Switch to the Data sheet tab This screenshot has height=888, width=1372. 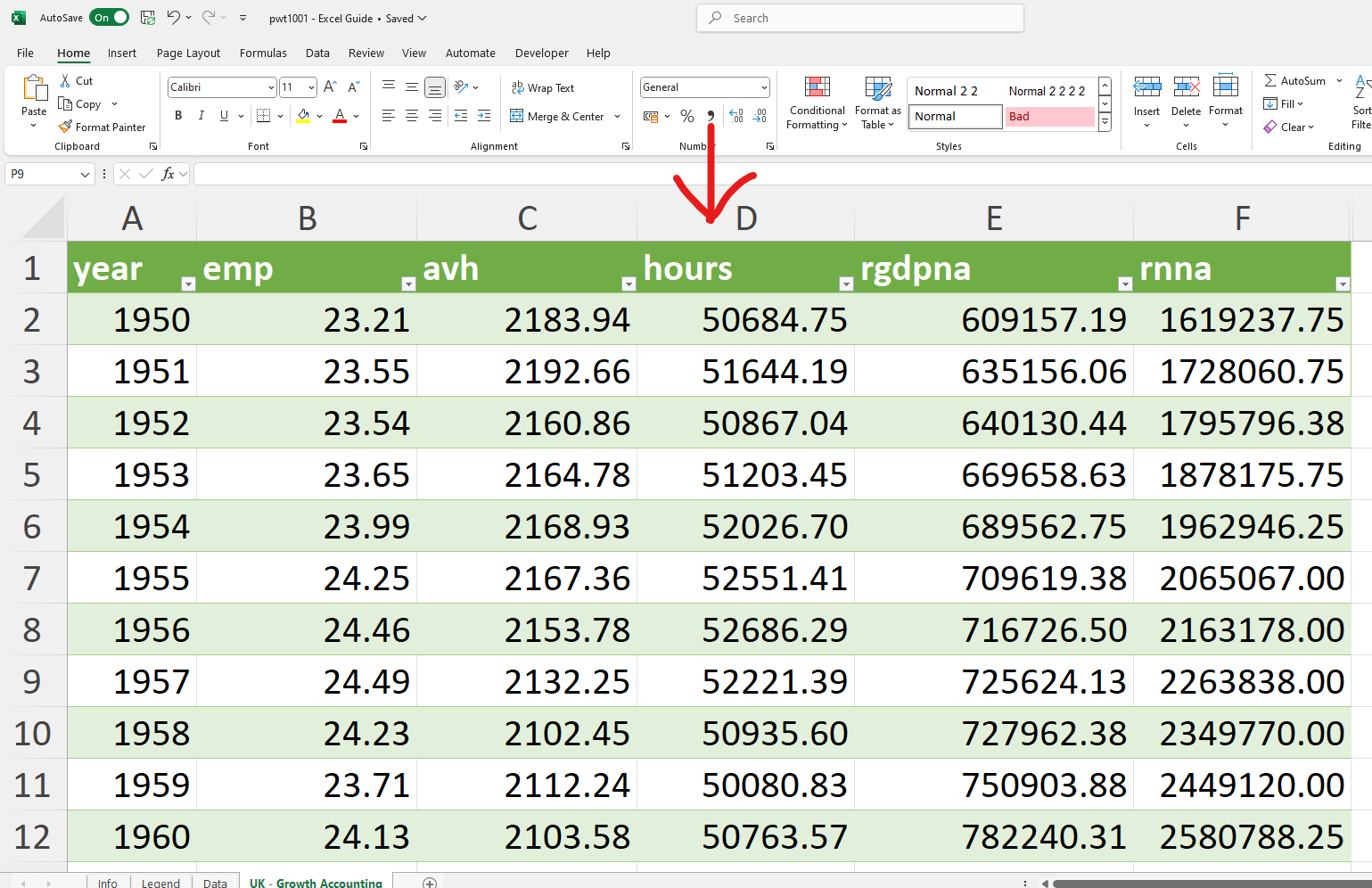[x=215, y=882]
